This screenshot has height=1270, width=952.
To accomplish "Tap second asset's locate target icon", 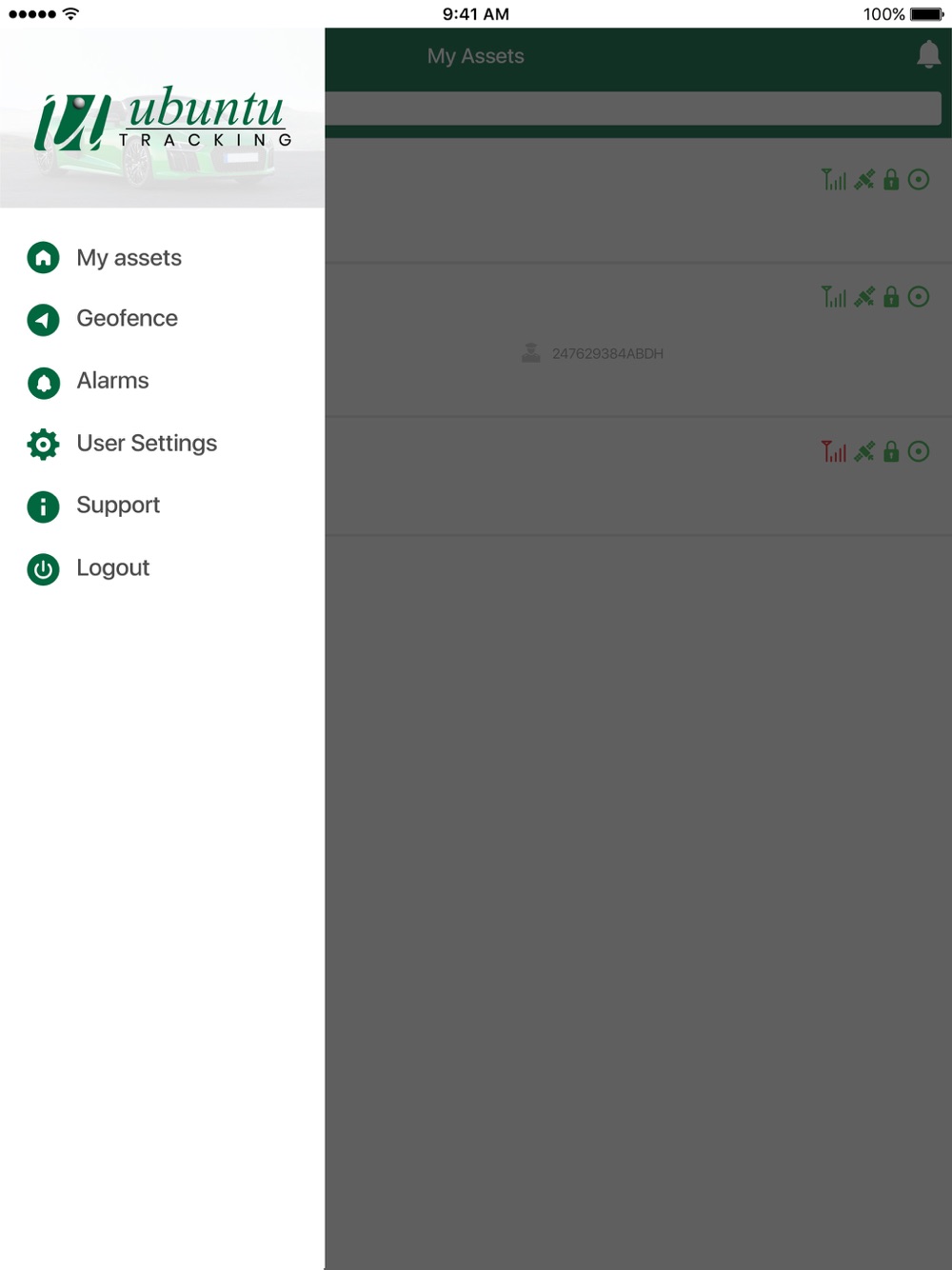I will 919,297.
